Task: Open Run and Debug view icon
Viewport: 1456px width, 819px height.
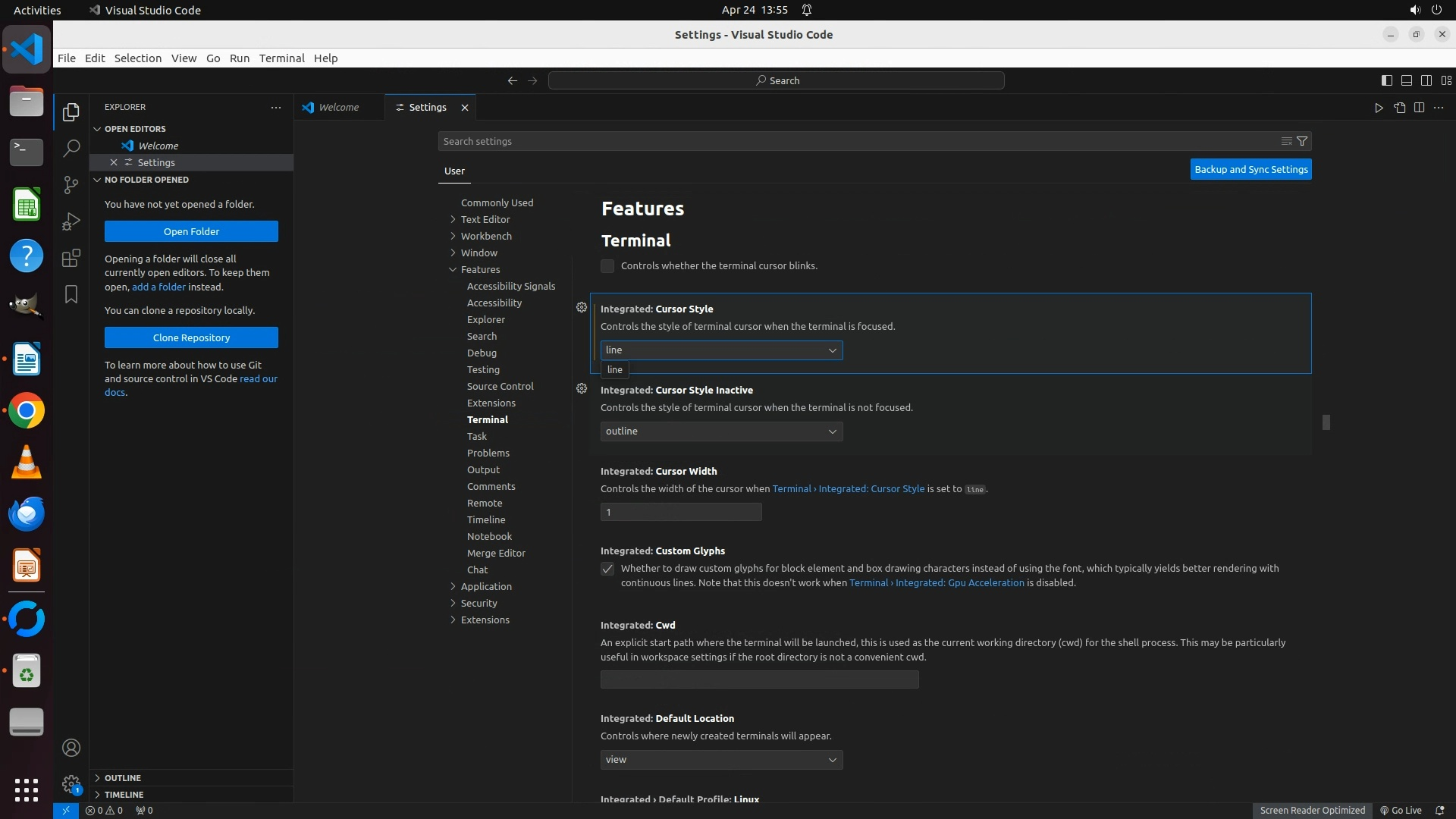Action: point(71,221)
